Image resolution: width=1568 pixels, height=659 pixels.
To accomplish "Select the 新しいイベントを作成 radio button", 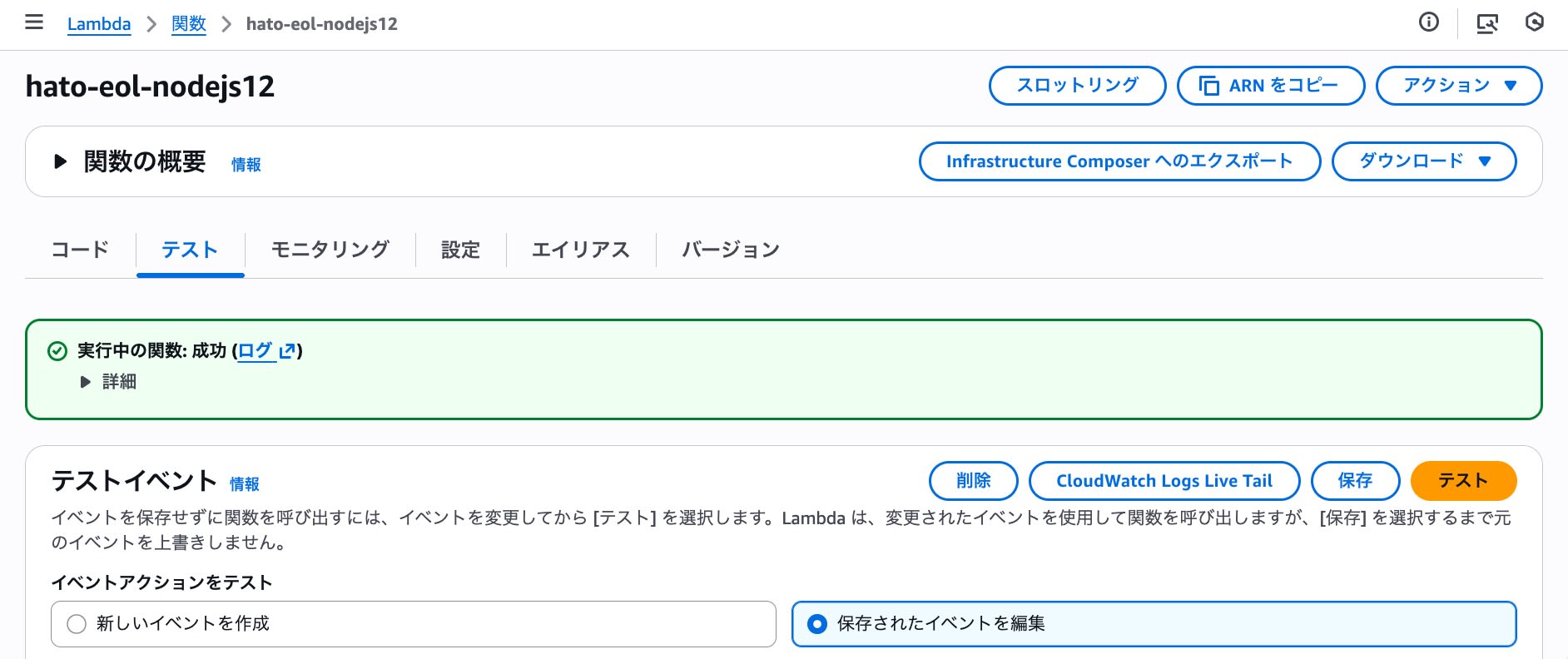I will 77,624.
